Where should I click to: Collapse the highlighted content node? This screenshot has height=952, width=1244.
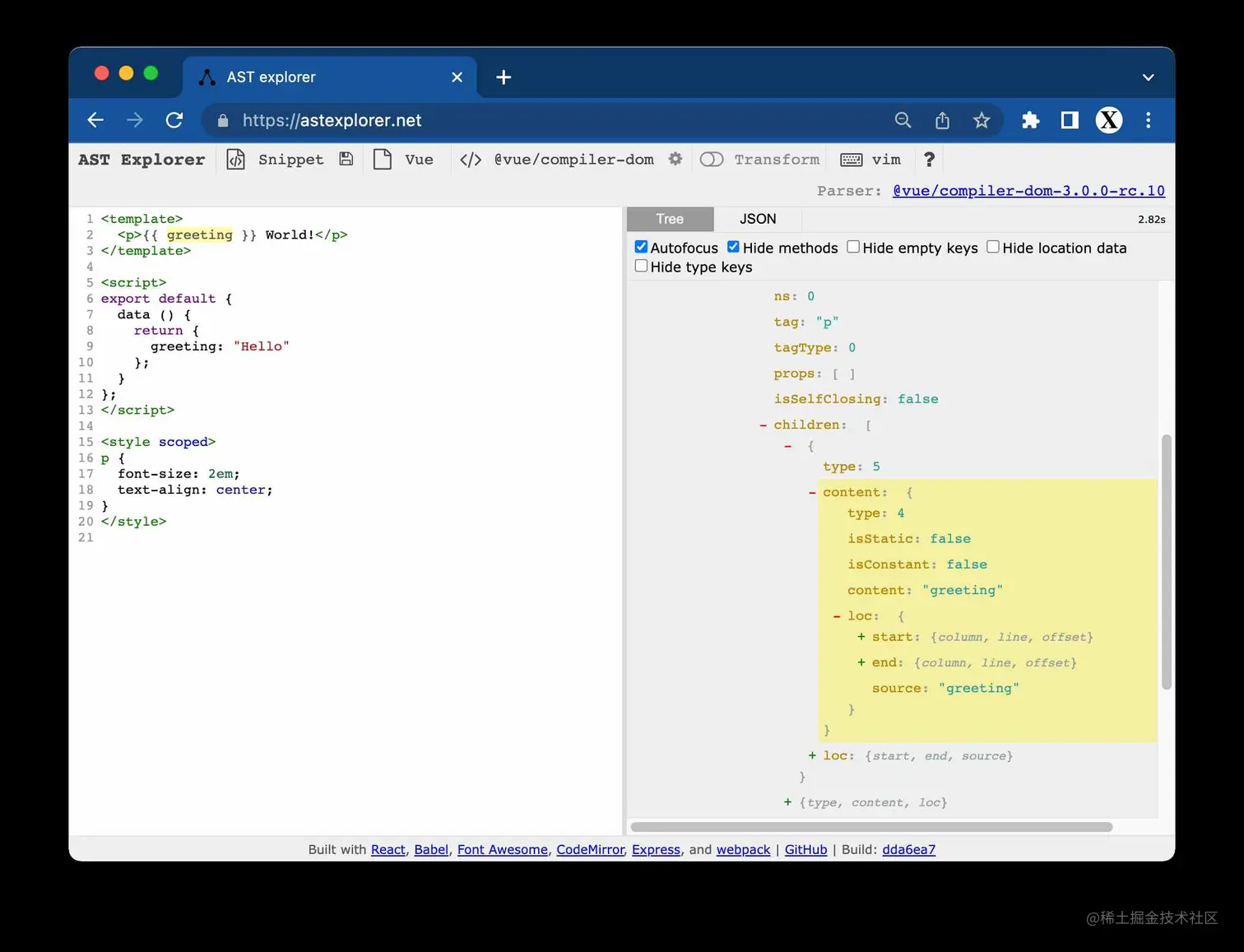[x=813, y=493]
